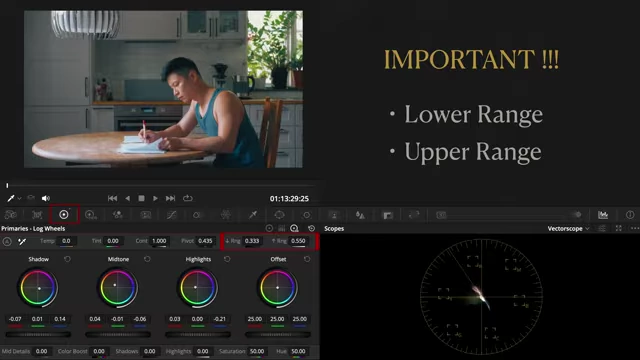This screenshot has height=360, width=640.
Task: Toggle viewer loop playback
Action: [x=188, y=198]
